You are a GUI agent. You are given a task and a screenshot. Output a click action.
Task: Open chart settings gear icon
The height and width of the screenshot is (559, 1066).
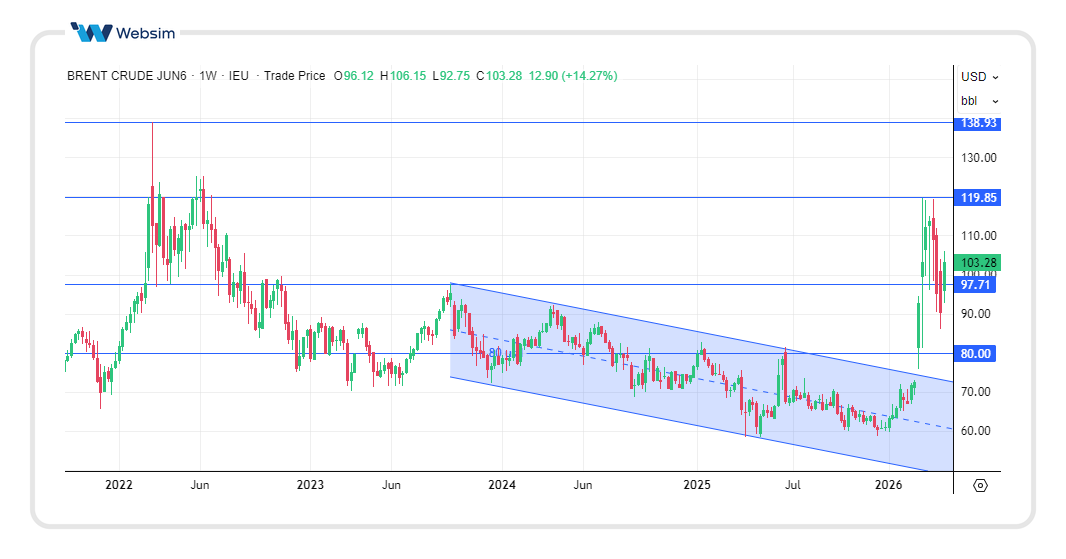(980, 485)
